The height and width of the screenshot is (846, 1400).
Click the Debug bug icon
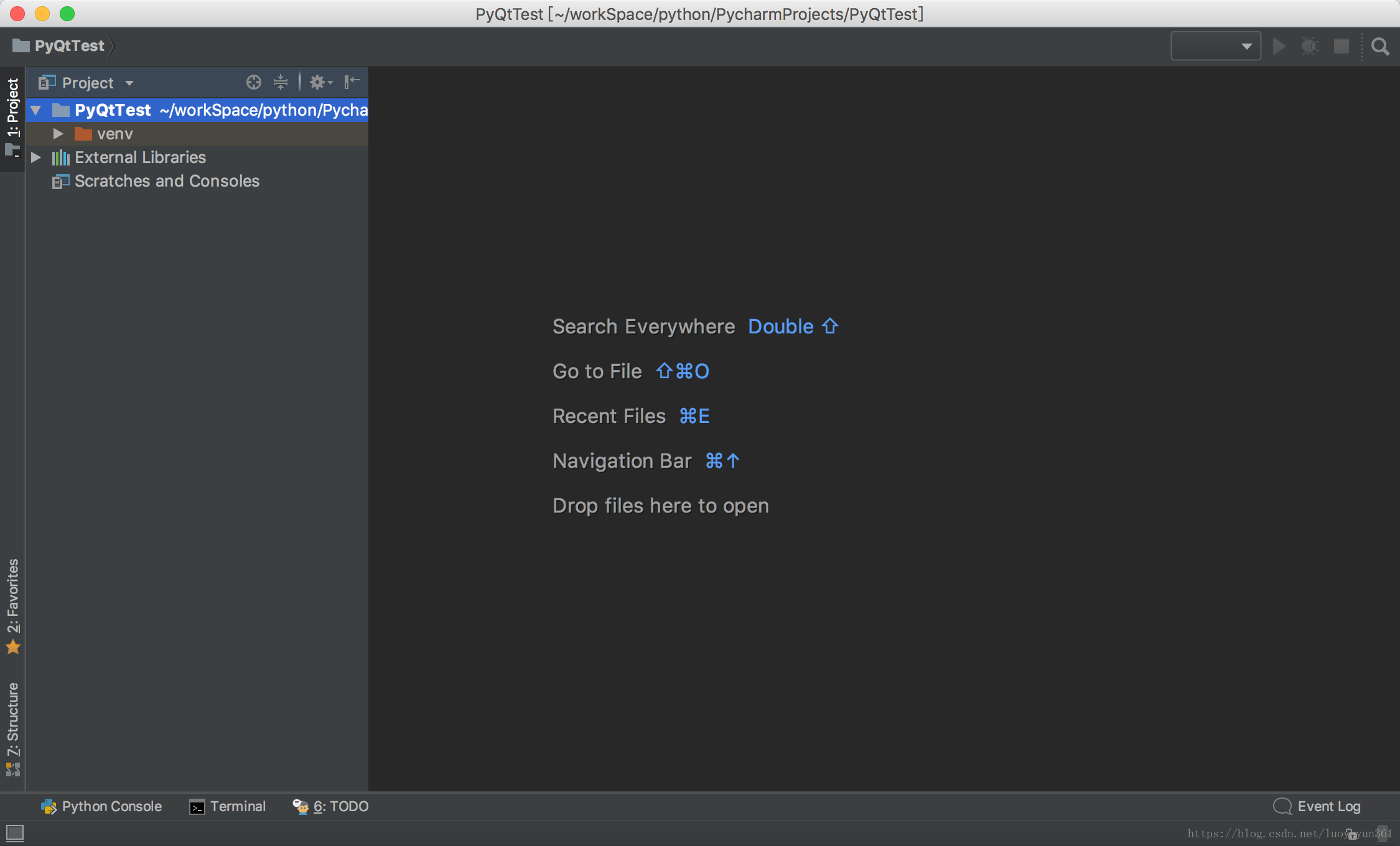[1310, 47]
